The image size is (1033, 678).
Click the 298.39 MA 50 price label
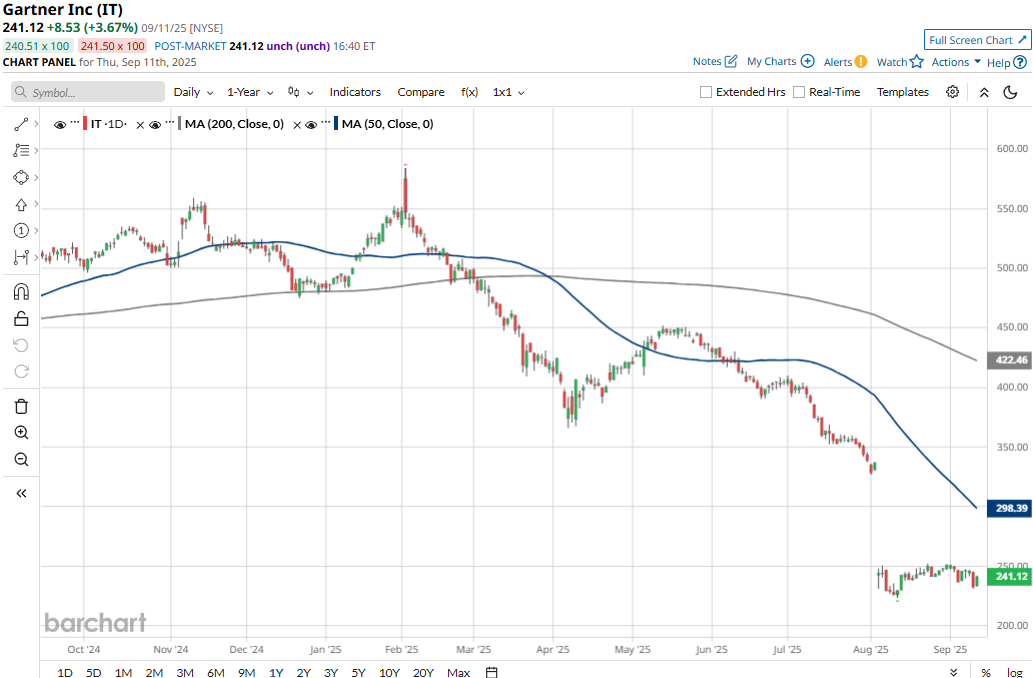tap(1010, 508)
